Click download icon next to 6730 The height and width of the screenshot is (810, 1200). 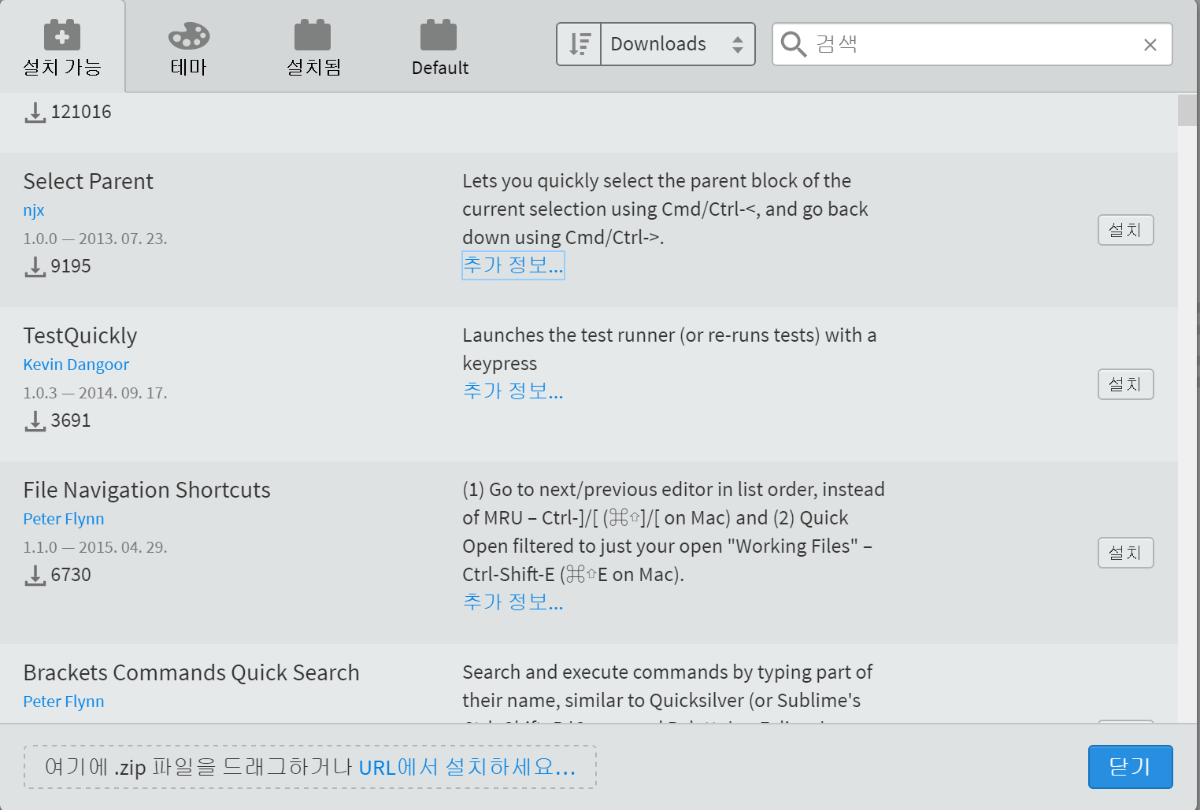(x=35, y=574)
